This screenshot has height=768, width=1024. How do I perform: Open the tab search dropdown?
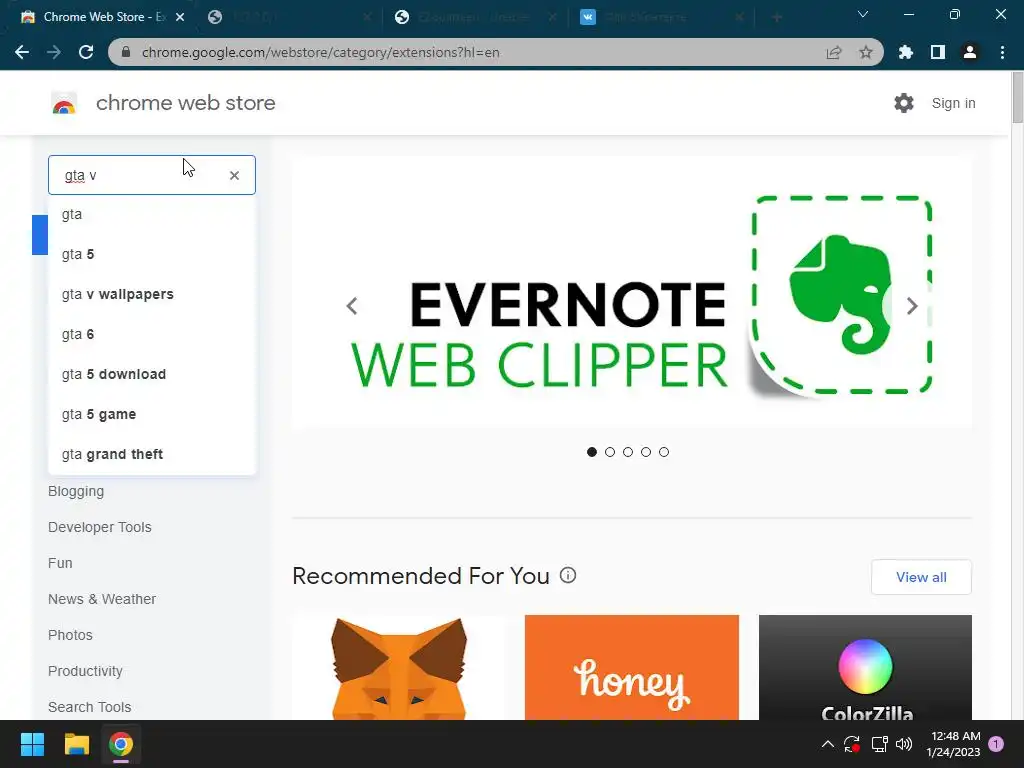point(863,14)
